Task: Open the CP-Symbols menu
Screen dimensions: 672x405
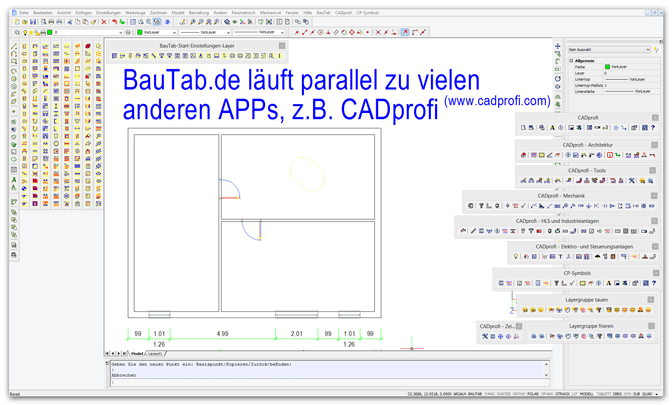Action: 368,13
